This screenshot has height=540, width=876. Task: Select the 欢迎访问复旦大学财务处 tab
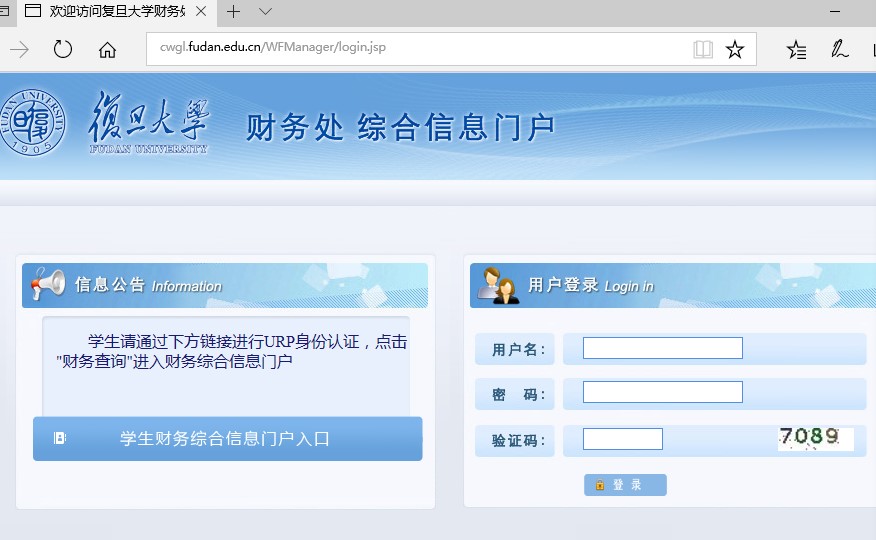(x=117, y=11)
